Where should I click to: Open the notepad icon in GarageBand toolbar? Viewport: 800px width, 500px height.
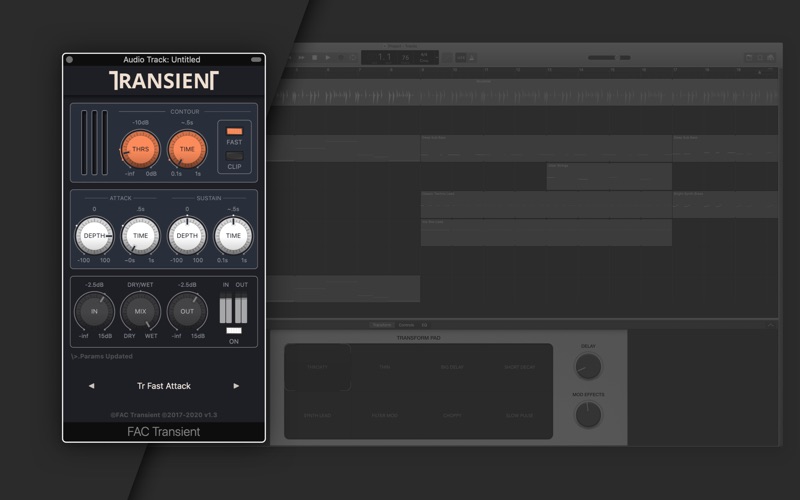tap(749, 58)
